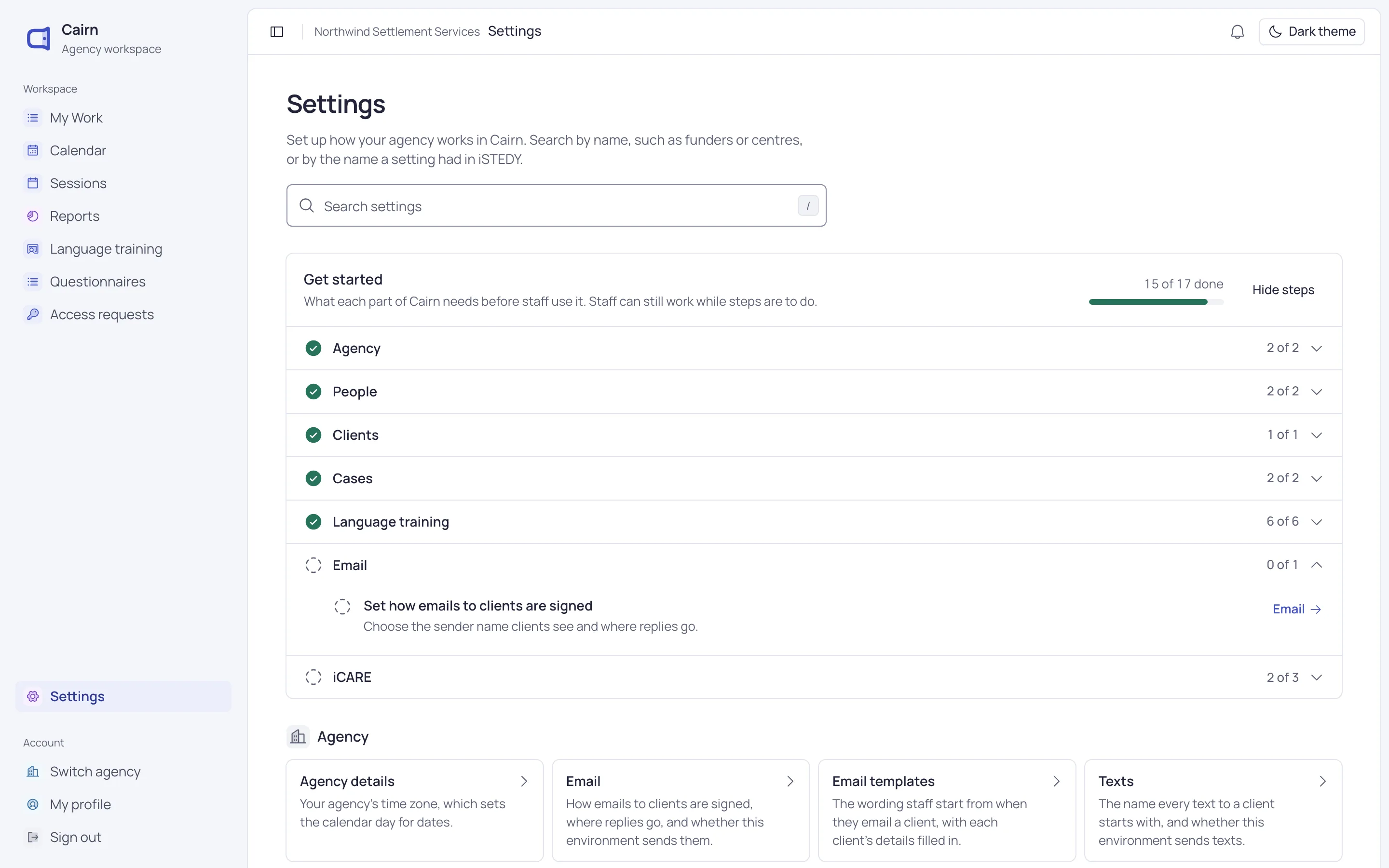Viewport: 1389px width, 868px height.
Task: Click the search magnifier icon
Action: (307, 205)
